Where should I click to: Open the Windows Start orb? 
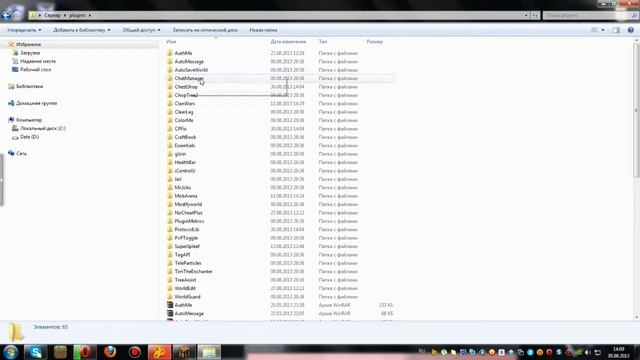11,352
